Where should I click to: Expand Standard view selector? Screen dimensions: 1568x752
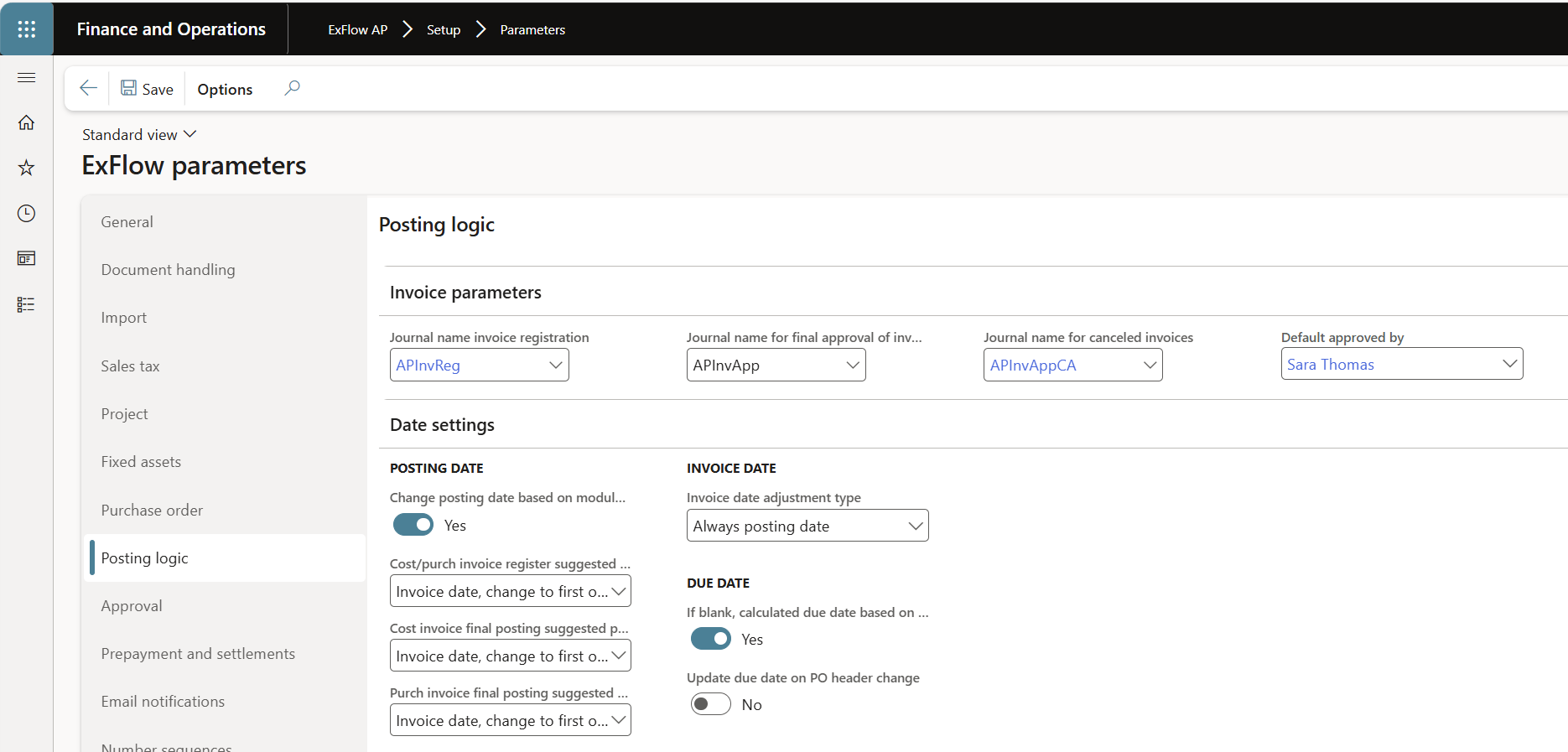[x=139, y=134]
